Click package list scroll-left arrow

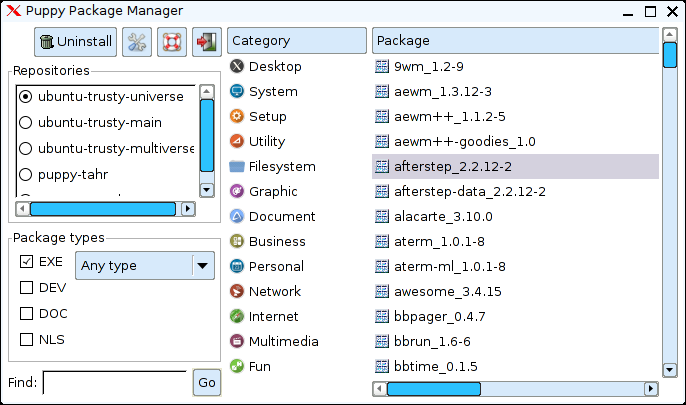pos(380,388)
